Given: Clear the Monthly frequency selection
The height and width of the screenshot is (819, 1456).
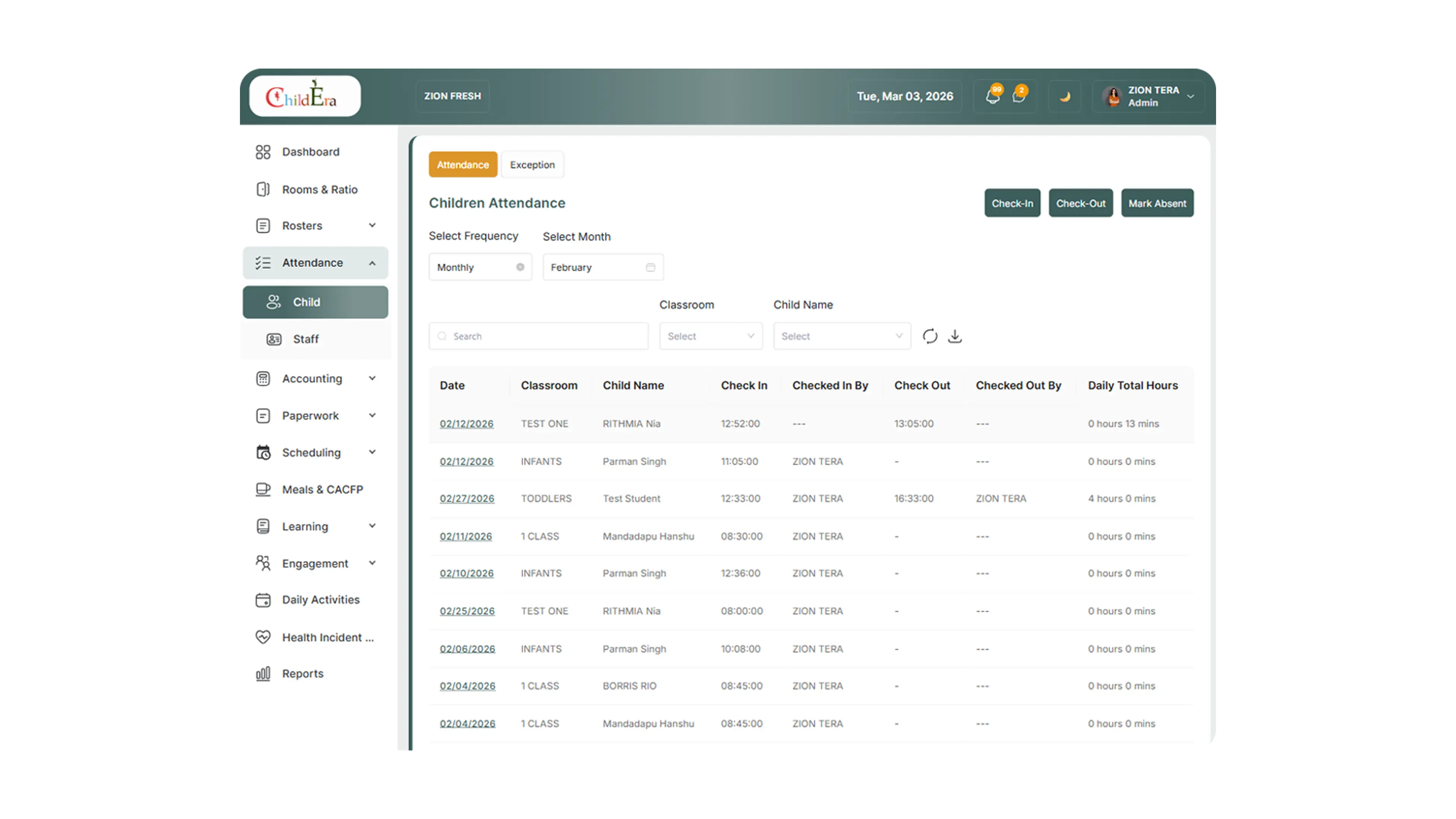Looking at the screenshot, I should 520,267.
